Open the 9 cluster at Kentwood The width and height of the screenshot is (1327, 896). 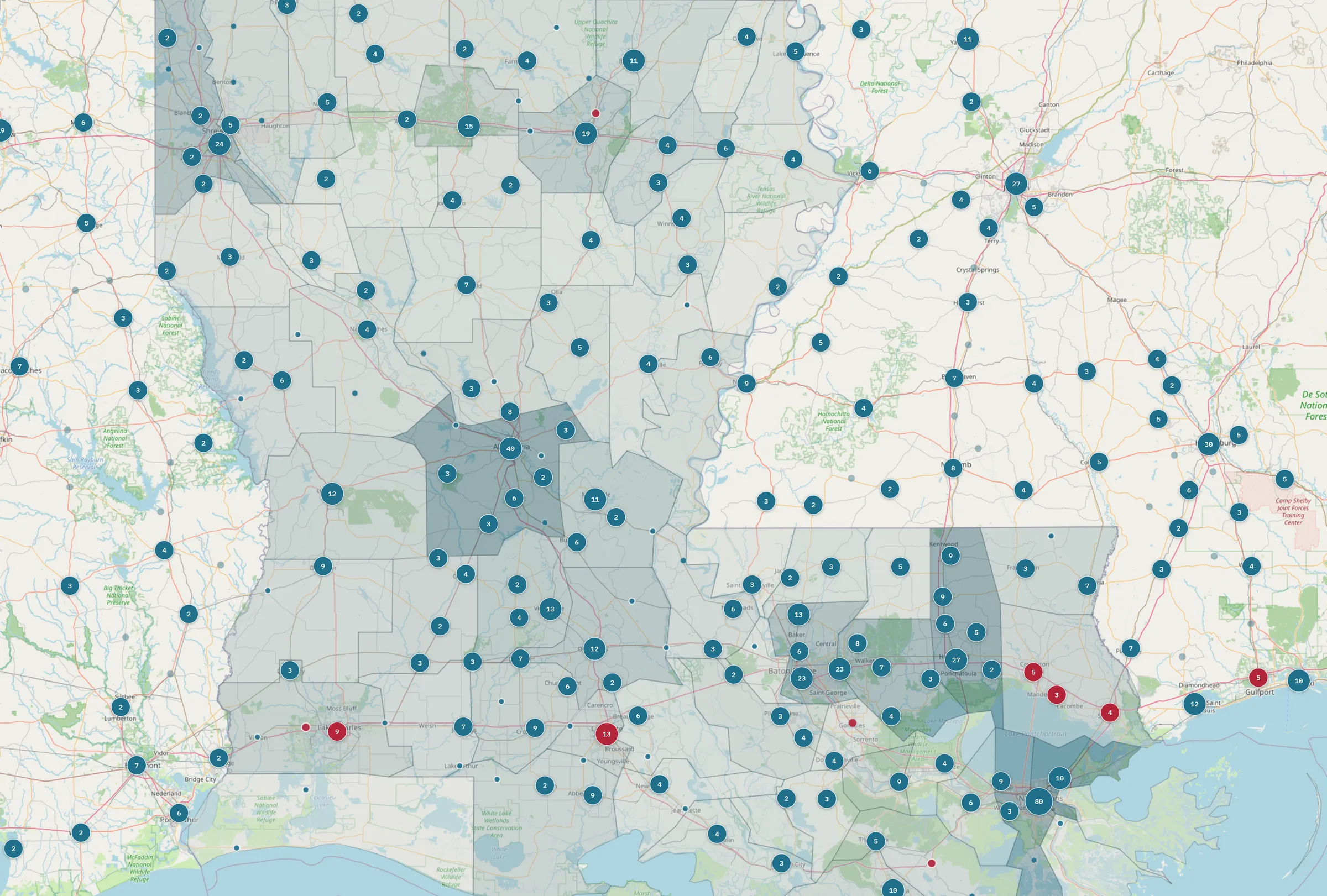tap(950, 556)
